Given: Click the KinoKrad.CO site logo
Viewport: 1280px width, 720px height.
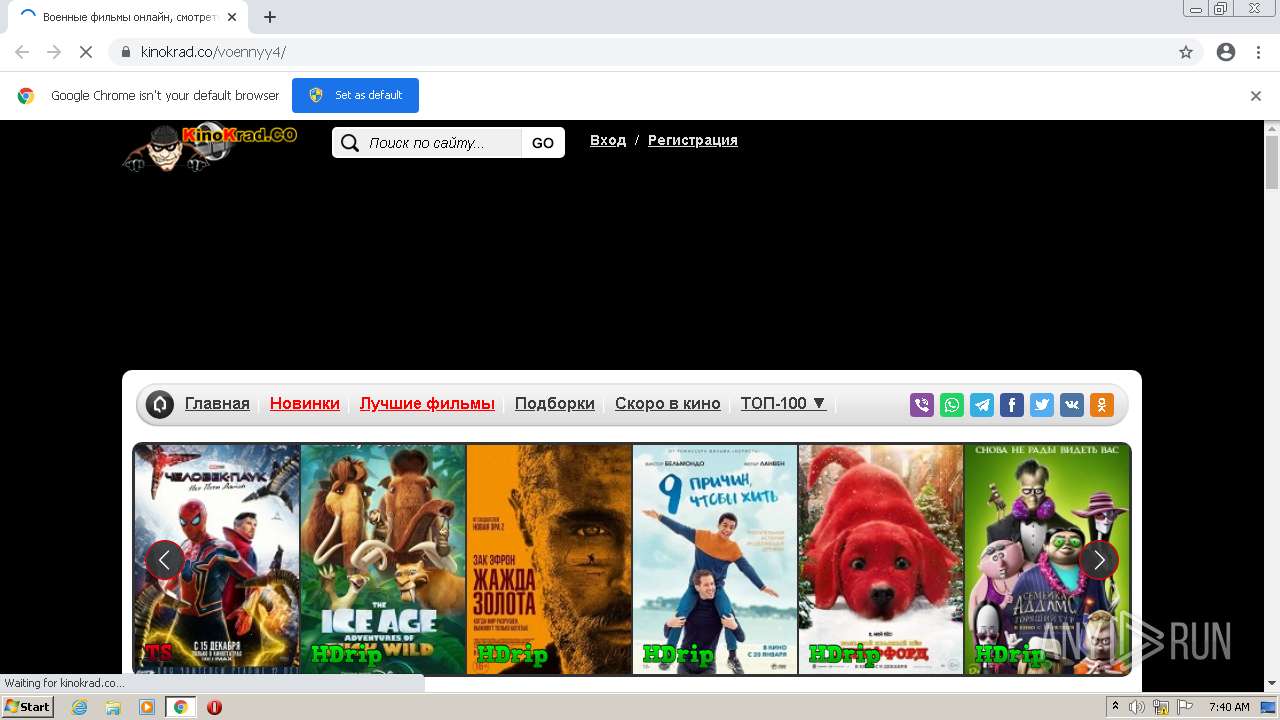Looking at the screenshot, I should click(210, 148).
